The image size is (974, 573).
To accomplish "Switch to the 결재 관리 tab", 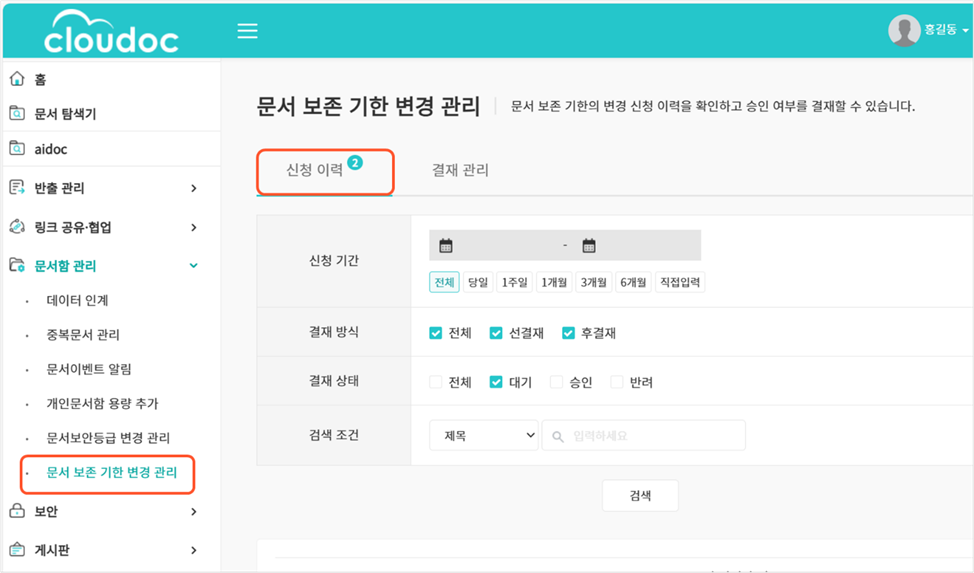I will point(460,170).
